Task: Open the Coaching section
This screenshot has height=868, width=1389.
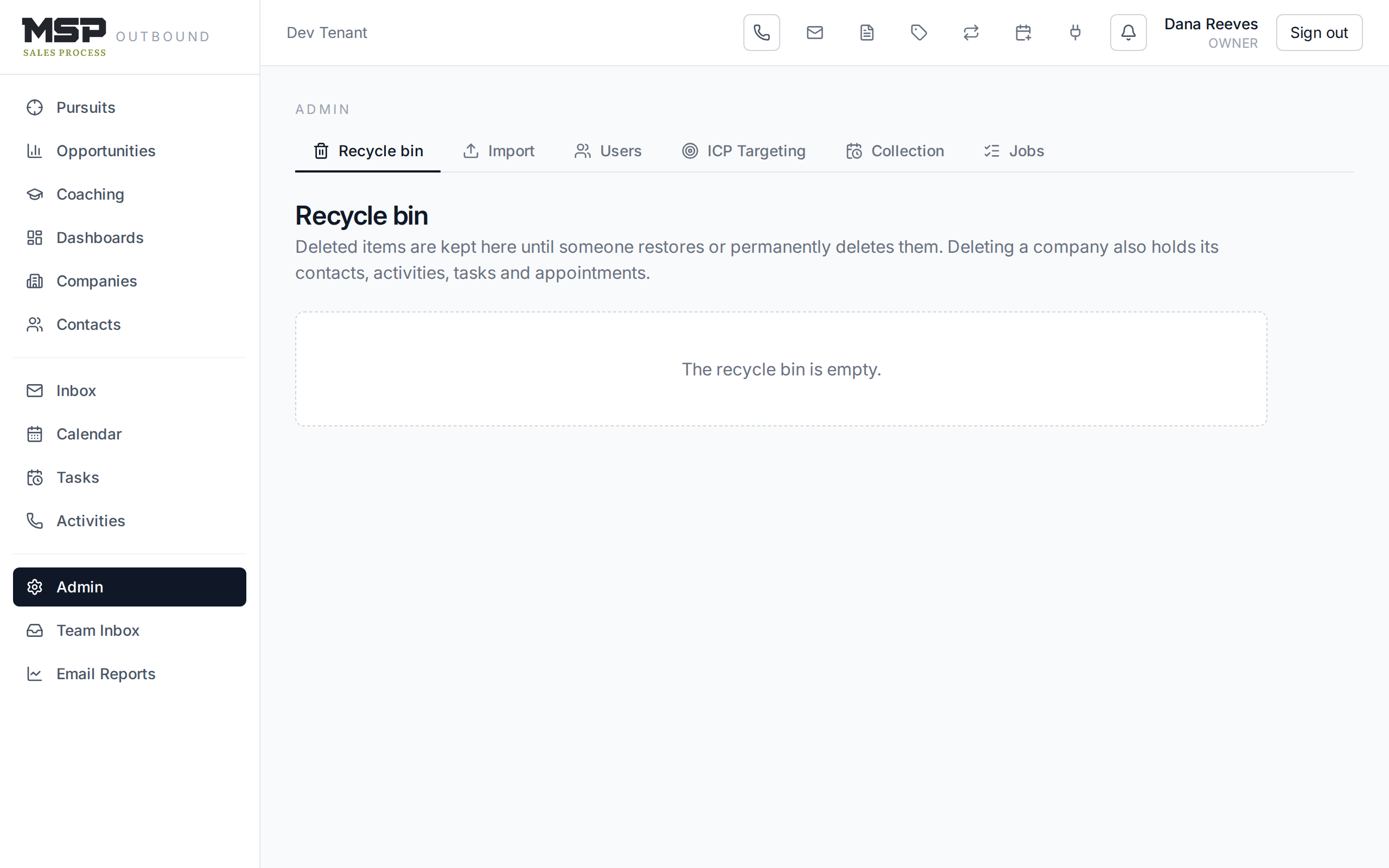Action: (x=130, y=195)
